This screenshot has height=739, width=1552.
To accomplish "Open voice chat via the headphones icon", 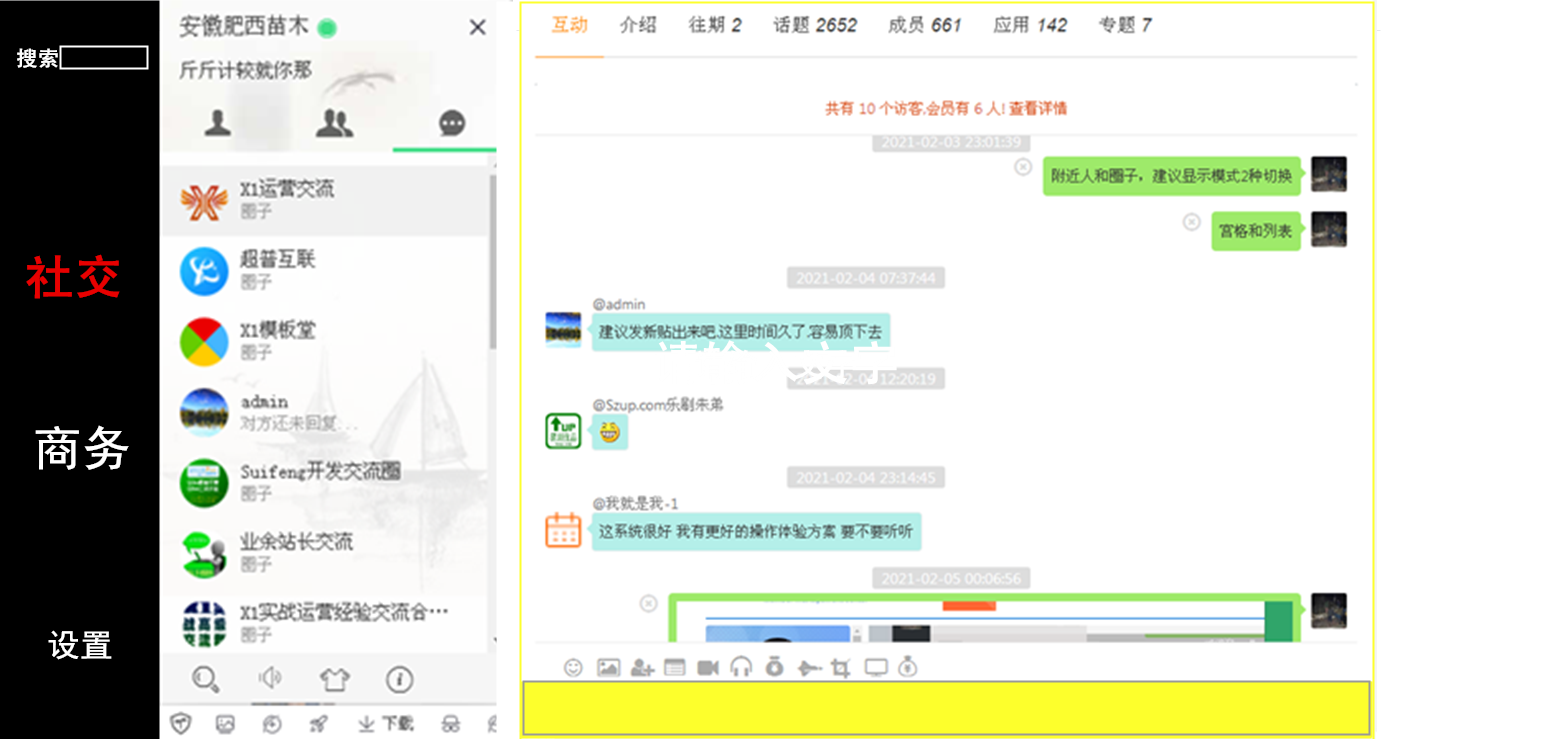I will click(x=742, y=667).
